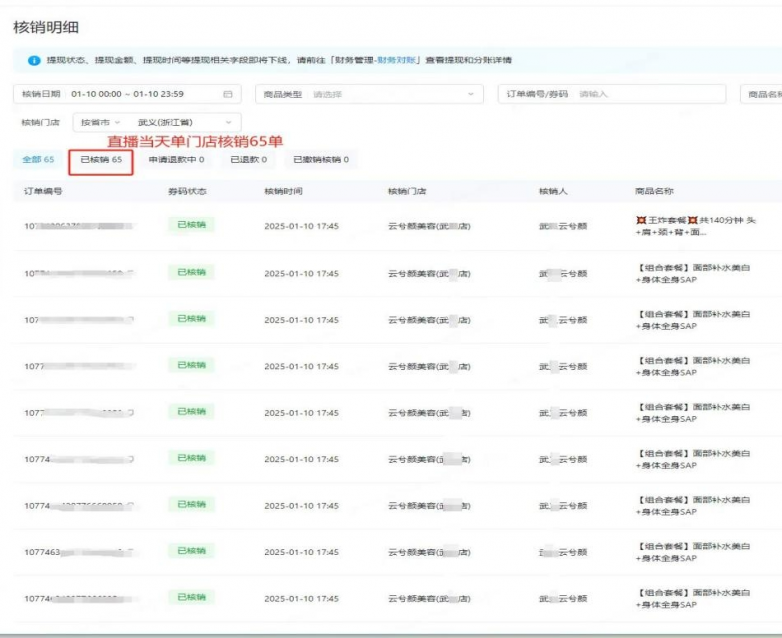This screenshot has height=638, width=782.
Task: Click the 订单编号 column header
Action: (x=44, y=190)
